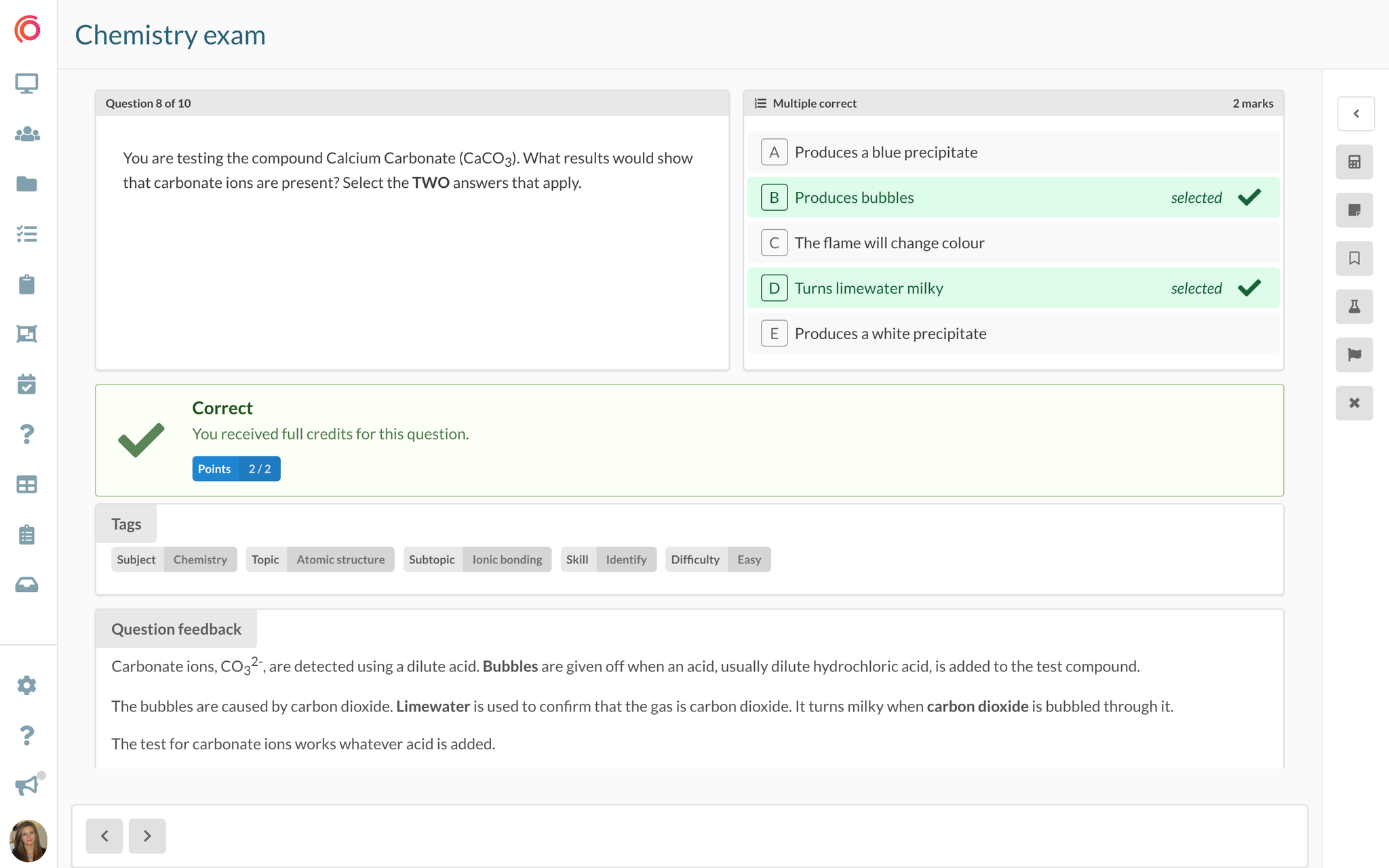
Task: Open the calculator tool
Action: pos(1354,162)
